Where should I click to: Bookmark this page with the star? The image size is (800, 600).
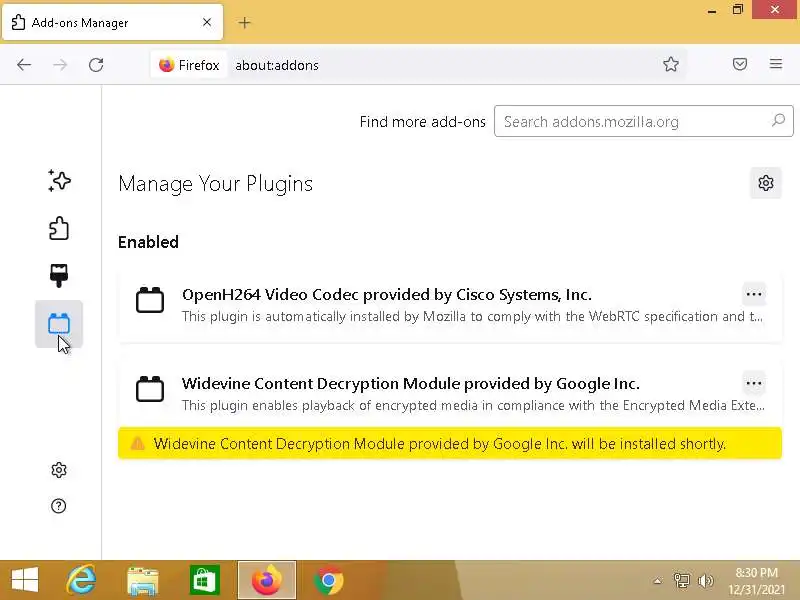click(671, 64)
